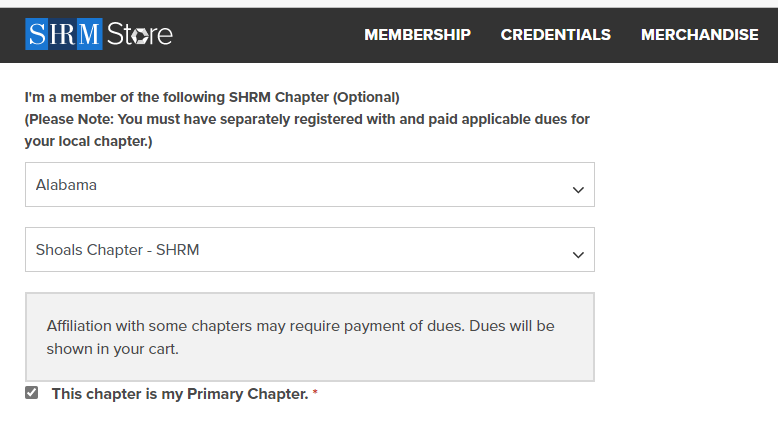Click the 'Shoals Chapter - SHRM' selected value text
The height and width of the screenshot is (433, 778).
pyautogui.click(x=117, y=249)
